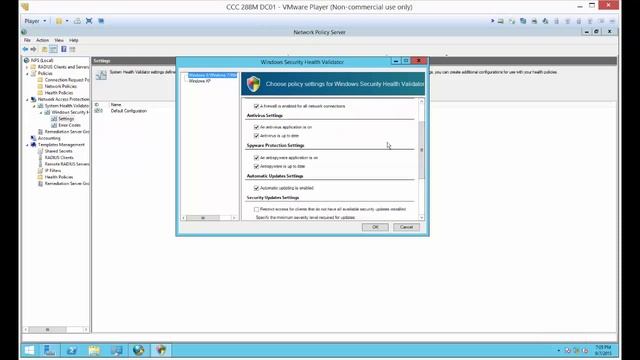The width and height of the screenshot is (640, 360).
Task: Uncheck An antispyware application is on
Action: pyautogui.click(x=256, y=158)
